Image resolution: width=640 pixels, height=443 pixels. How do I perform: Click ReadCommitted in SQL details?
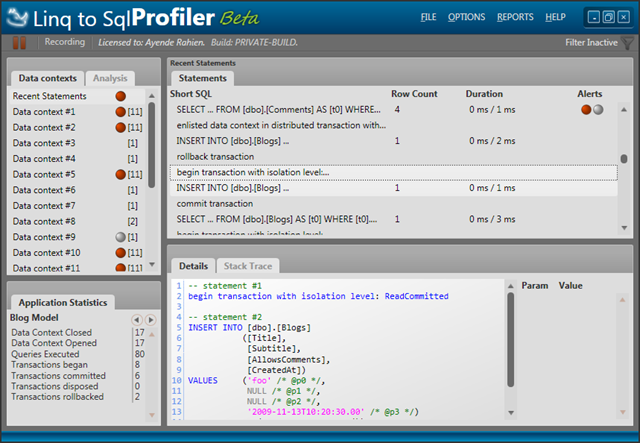[416, 296]
